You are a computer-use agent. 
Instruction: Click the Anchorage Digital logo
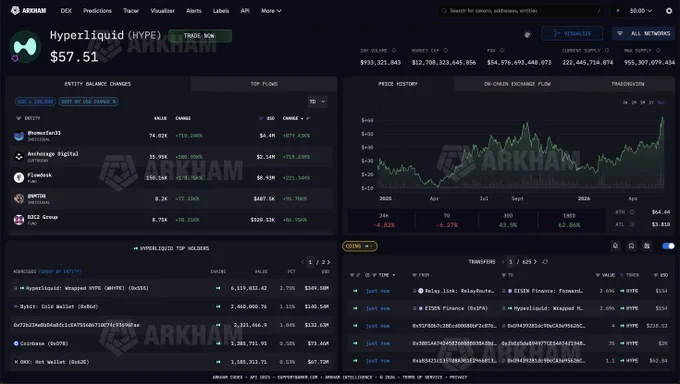coord(19,157)
